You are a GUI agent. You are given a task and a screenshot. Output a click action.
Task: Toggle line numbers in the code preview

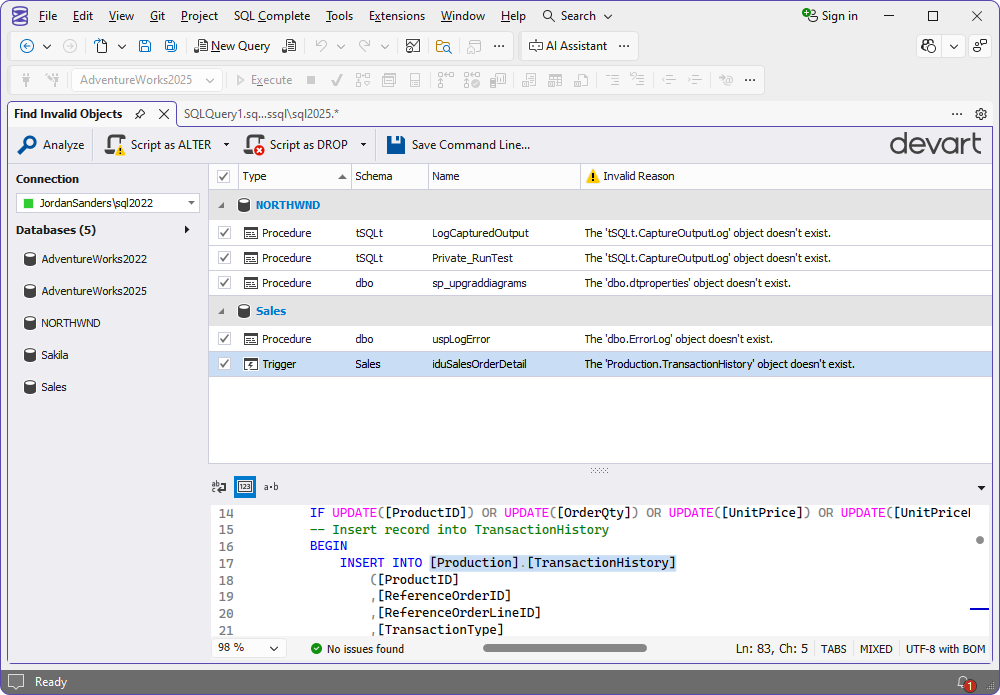click(245, 487)
